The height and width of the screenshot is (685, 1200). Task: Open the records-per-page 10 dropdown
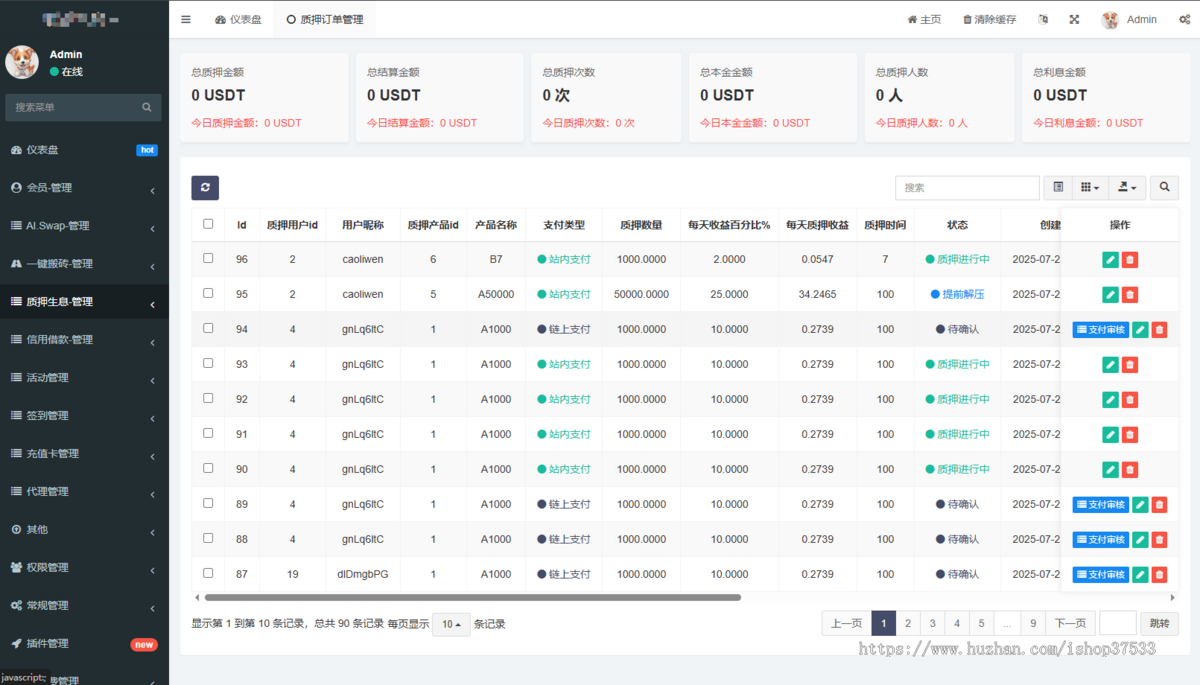tap(452, 624)
